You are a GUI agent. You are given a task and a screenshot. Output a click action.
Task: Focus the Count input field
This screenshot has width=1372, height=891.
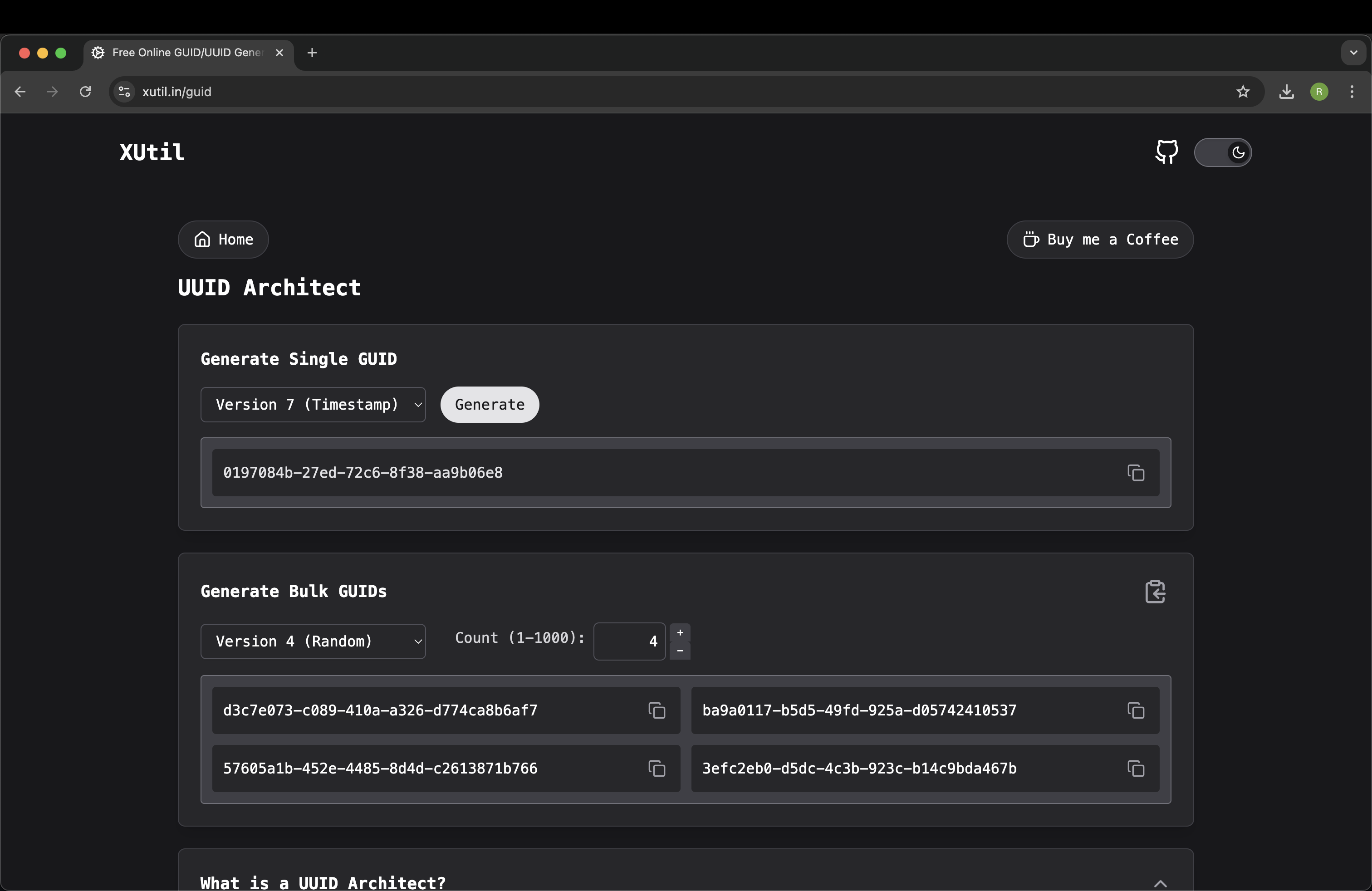tap(629, 641)
